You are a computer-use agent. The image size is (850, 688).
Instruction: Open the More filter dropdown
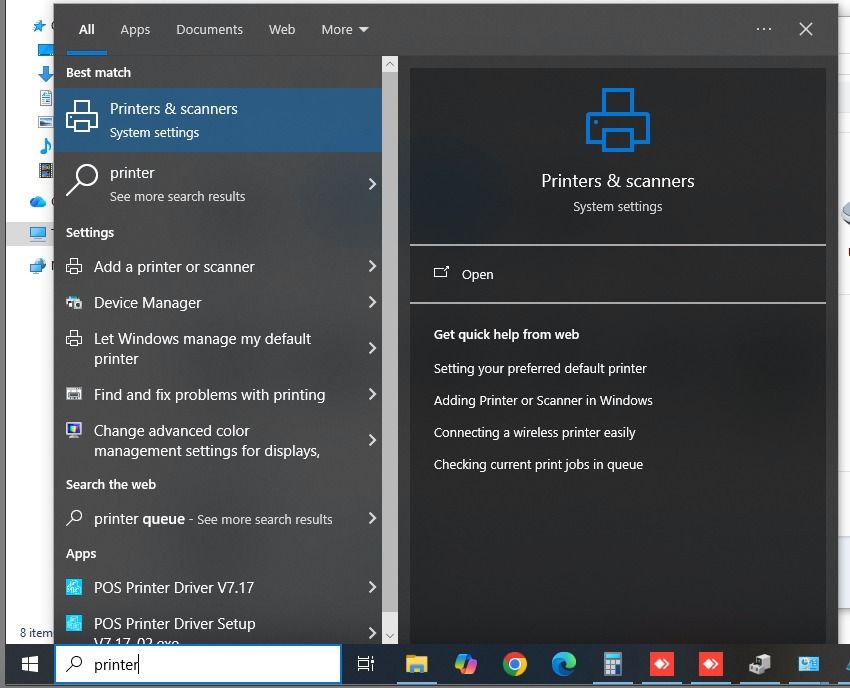[x=345, y=29]
